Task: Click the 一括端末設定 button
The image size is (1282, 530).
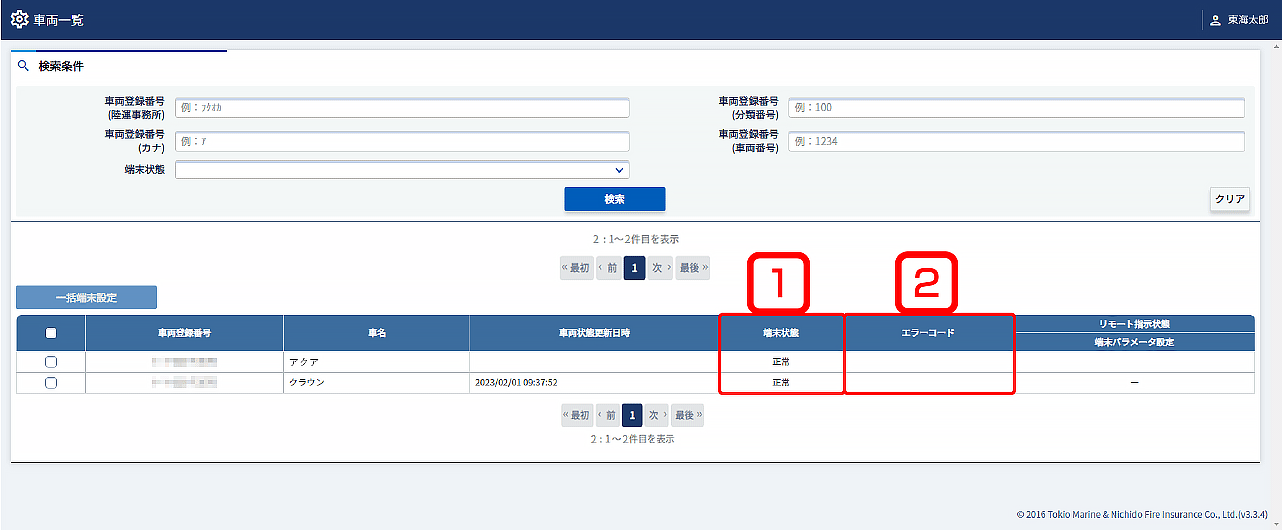Action: (86, 297)
